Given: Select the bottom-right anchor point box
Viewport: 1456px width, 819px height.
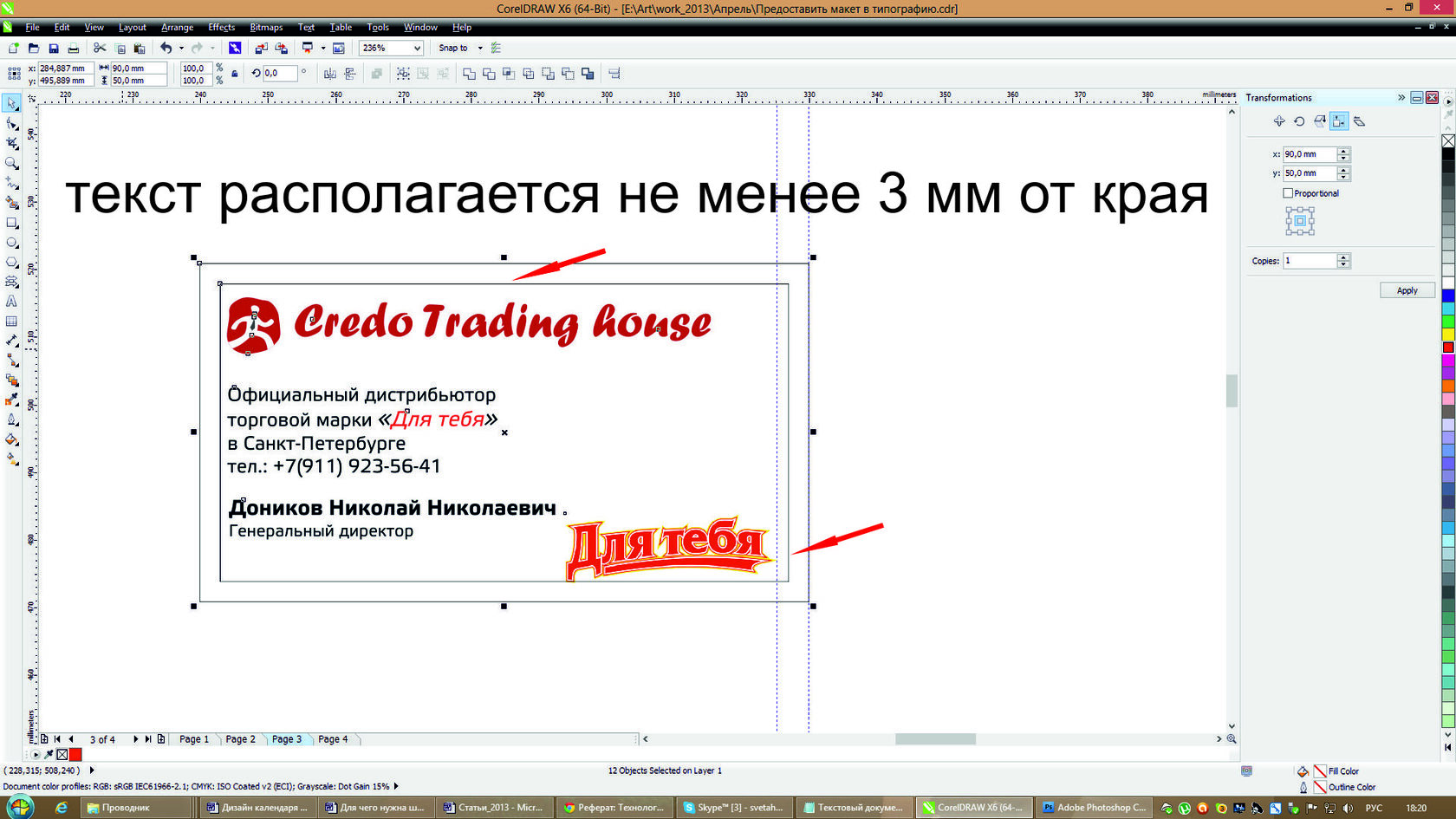Looking at the screenshot, I should (x=1311, y=232).
